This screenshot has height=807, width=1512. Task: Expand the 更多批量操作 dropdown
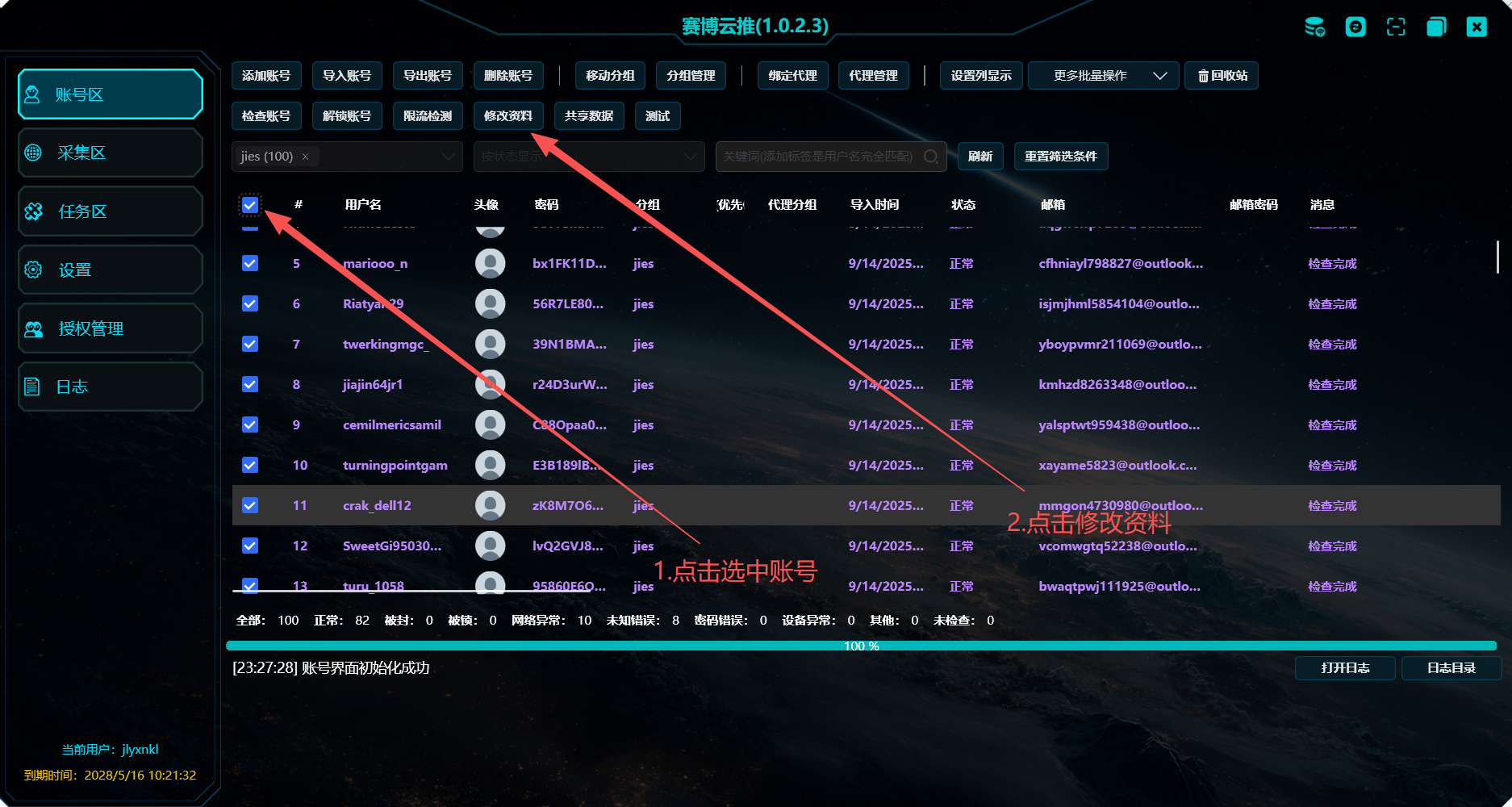click(1103, 76)
